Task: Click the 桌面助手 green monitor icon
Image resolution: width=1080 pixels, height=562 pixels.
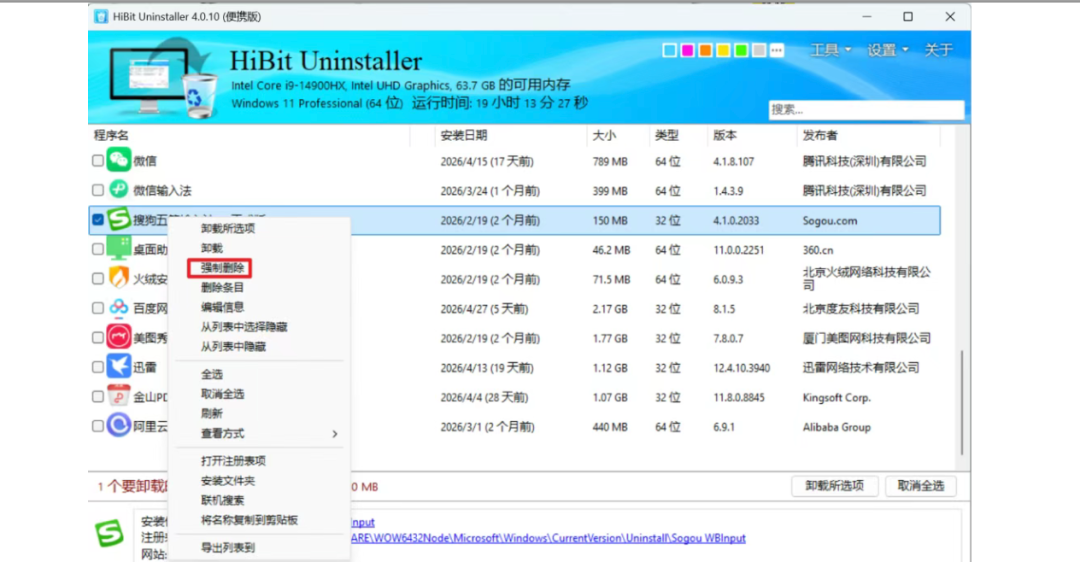Action: [118, 249]
